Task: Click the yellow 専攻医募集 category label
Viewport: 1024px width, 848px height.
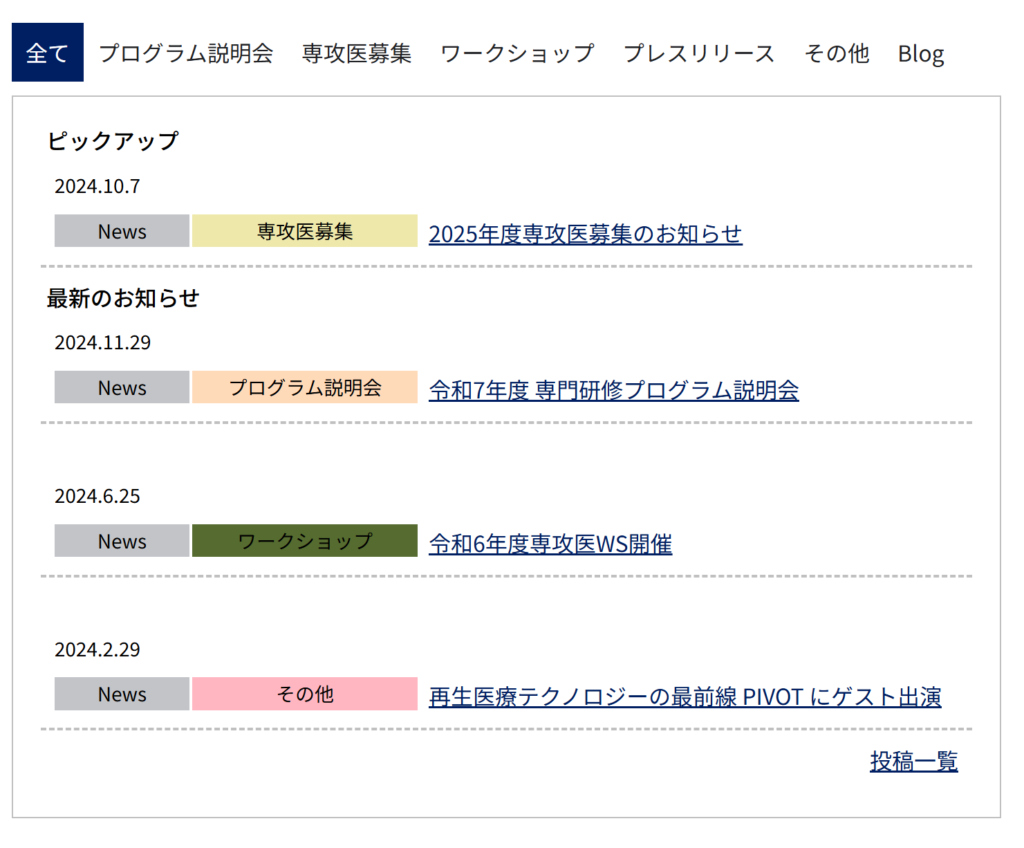Action: click(x=304, y=231)
